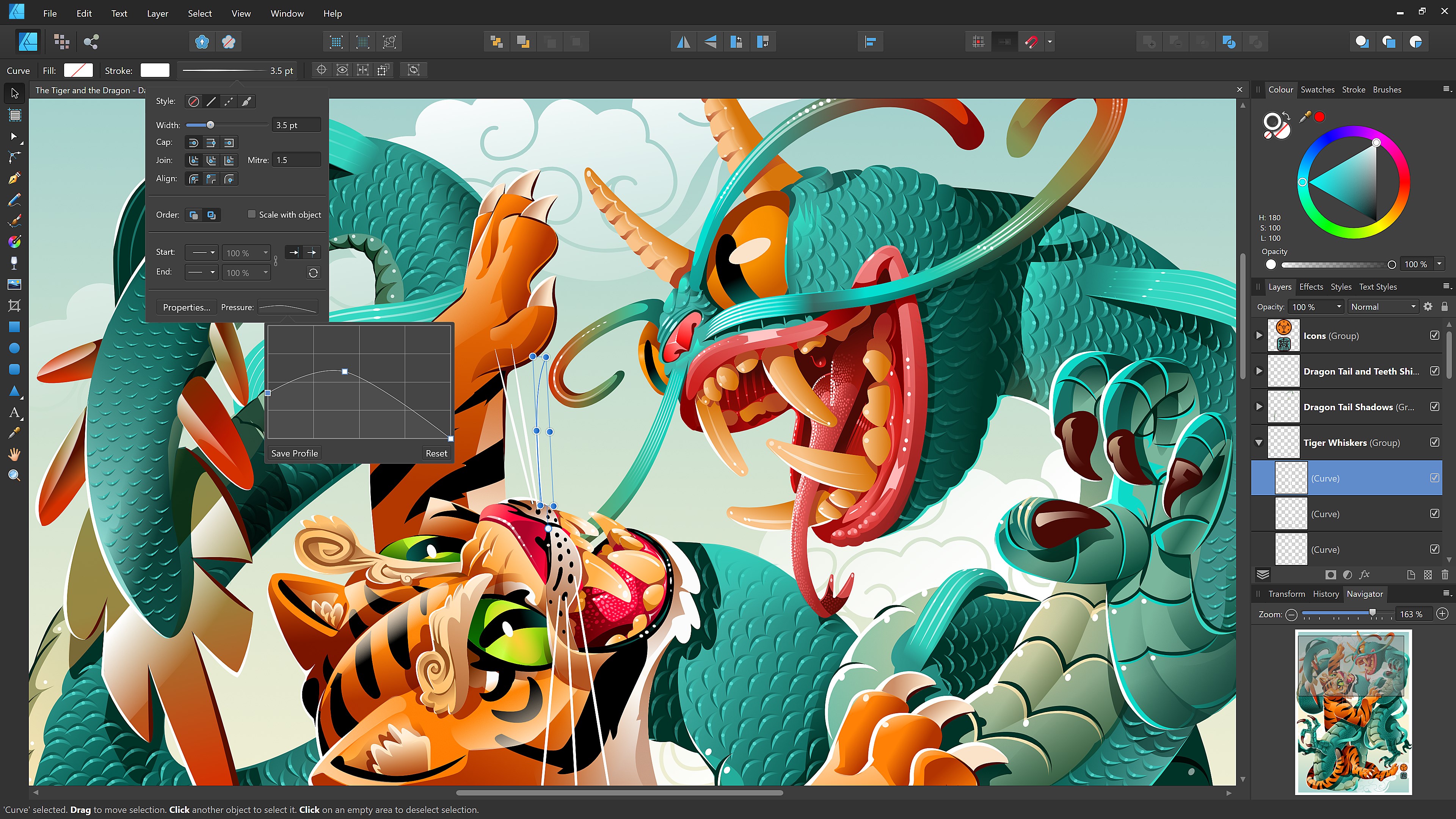Screen dimensions: 1456x819
Task: Open the colour wheel eyedropper
Action: pos(1305,117)
